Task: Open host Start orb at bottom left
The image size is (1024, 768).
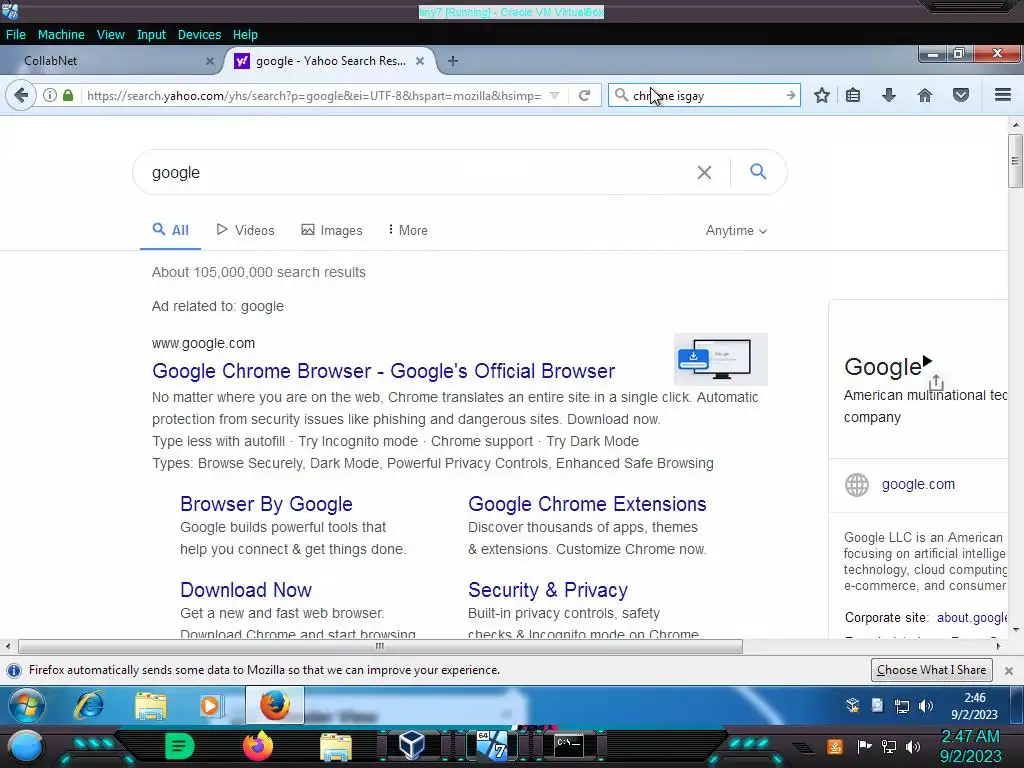Action: 25,746
